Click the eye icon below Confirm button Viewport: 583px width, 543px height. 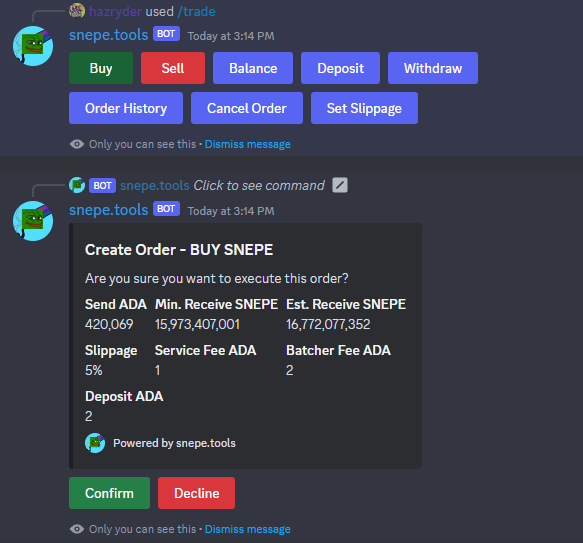point(77,529)
